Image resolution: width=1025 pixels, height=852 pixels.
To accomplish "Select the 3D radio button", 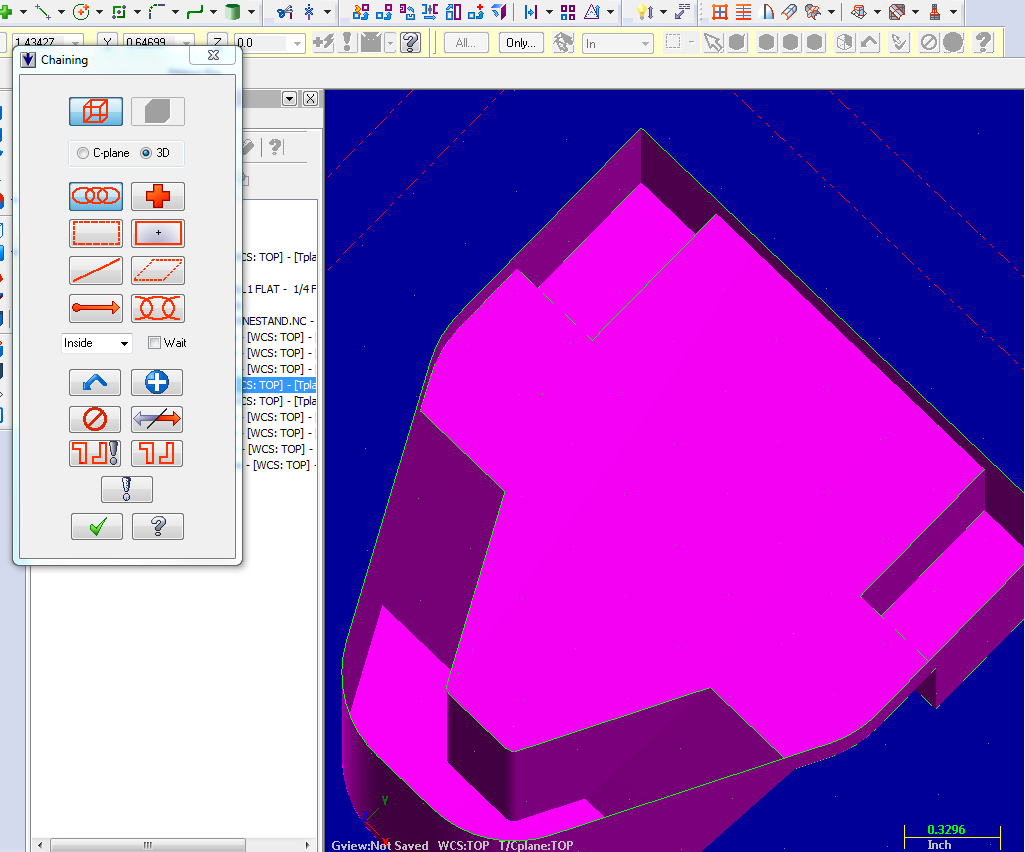I will (x=146, y=153).
